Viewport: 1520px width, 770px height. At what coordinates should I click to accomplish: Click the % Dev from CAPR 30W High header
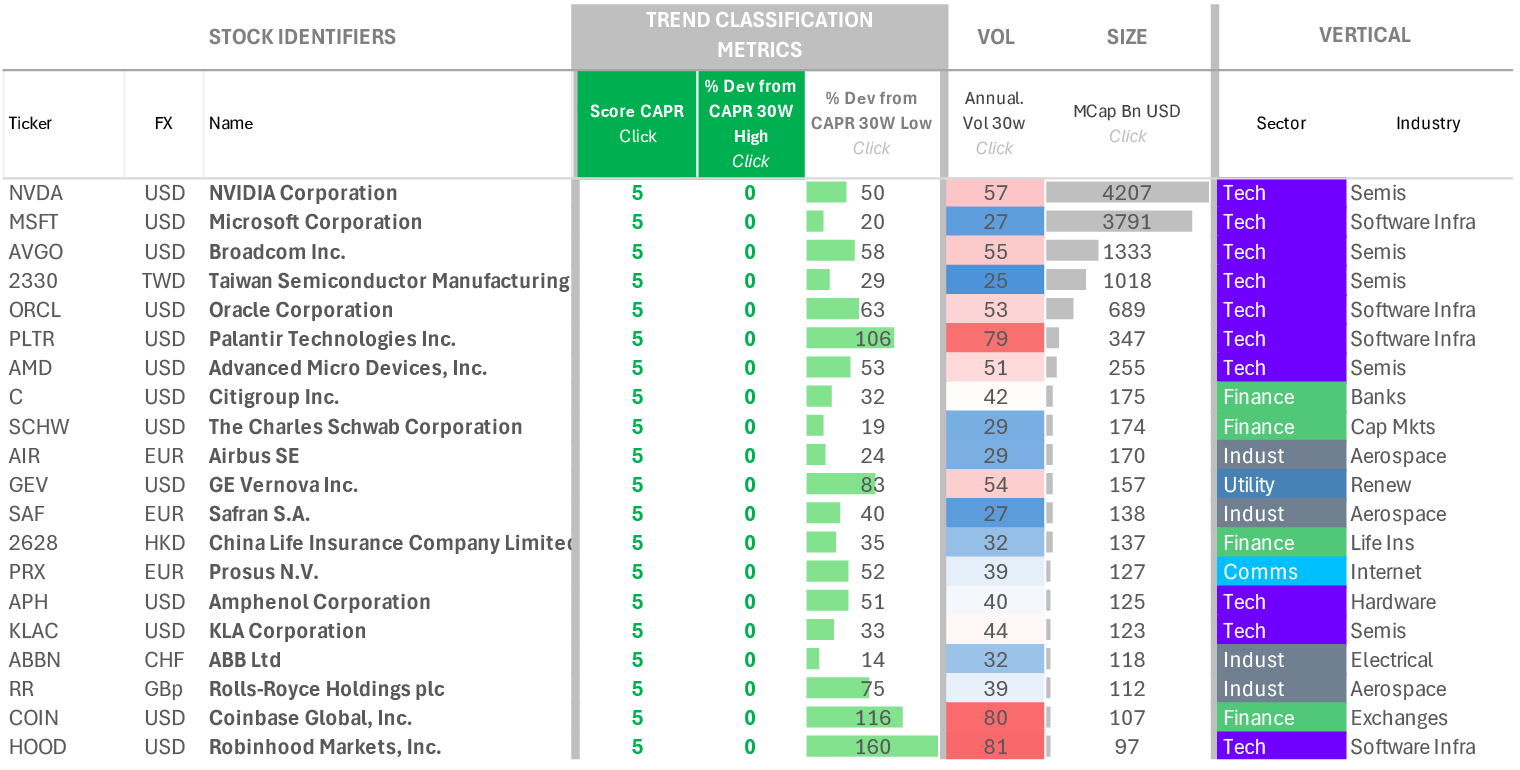[x=751, y=124]
